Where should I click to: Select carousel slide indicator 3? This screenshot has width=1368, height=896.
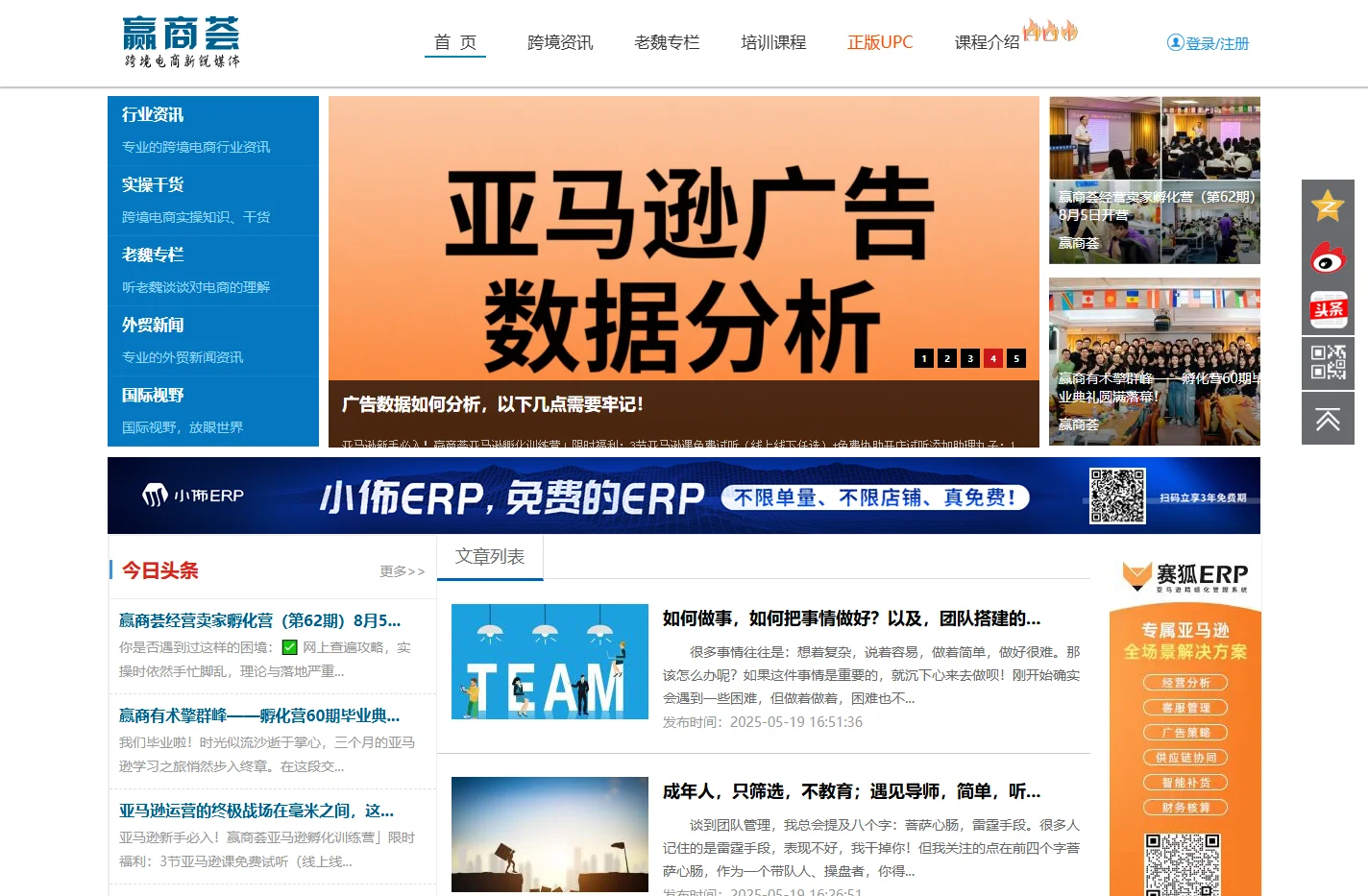pos(970,358)
